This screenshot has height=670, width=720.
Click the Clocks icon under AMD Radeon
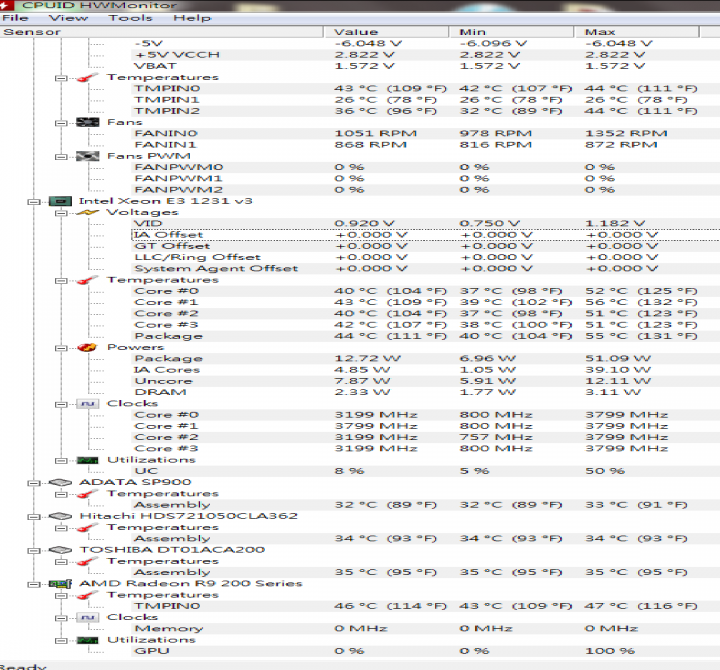pyautogui.click(x=87, y=617)
